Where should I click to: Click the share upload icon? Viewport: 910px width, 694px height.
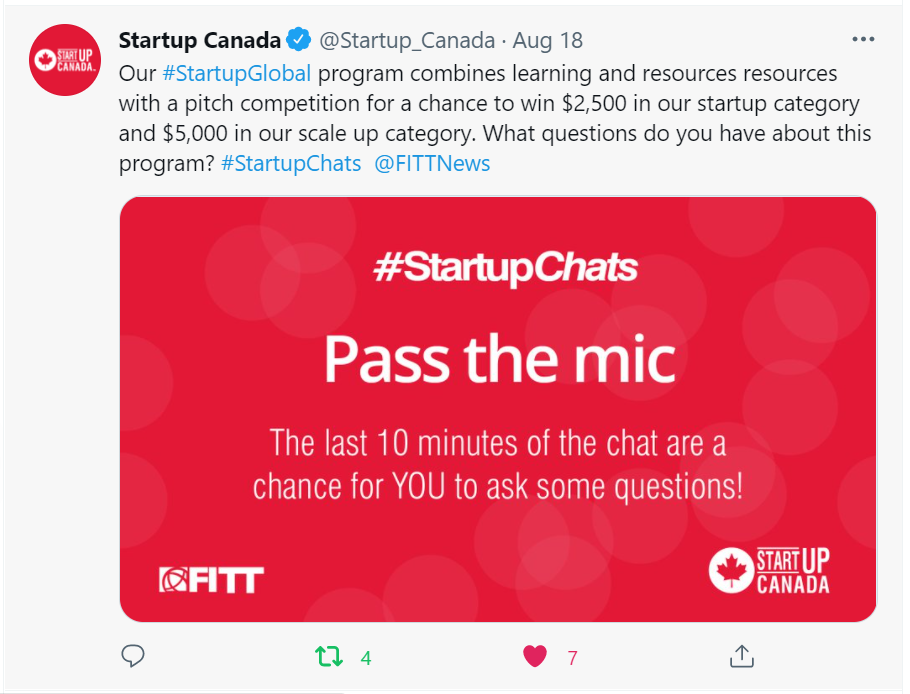(741, 656)
